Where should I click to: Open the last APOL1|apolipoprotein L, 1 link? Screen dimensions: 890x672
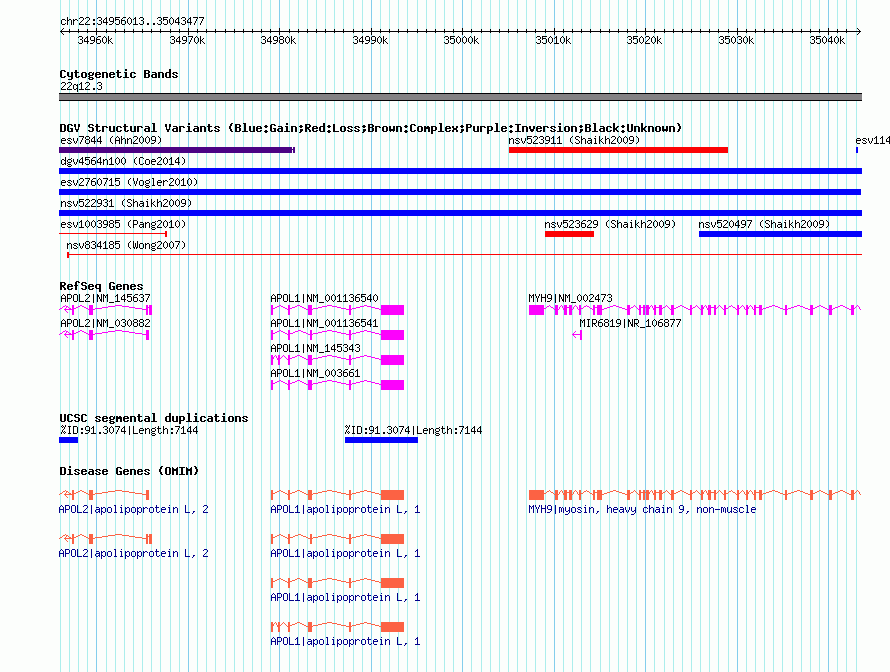[345, 641]
